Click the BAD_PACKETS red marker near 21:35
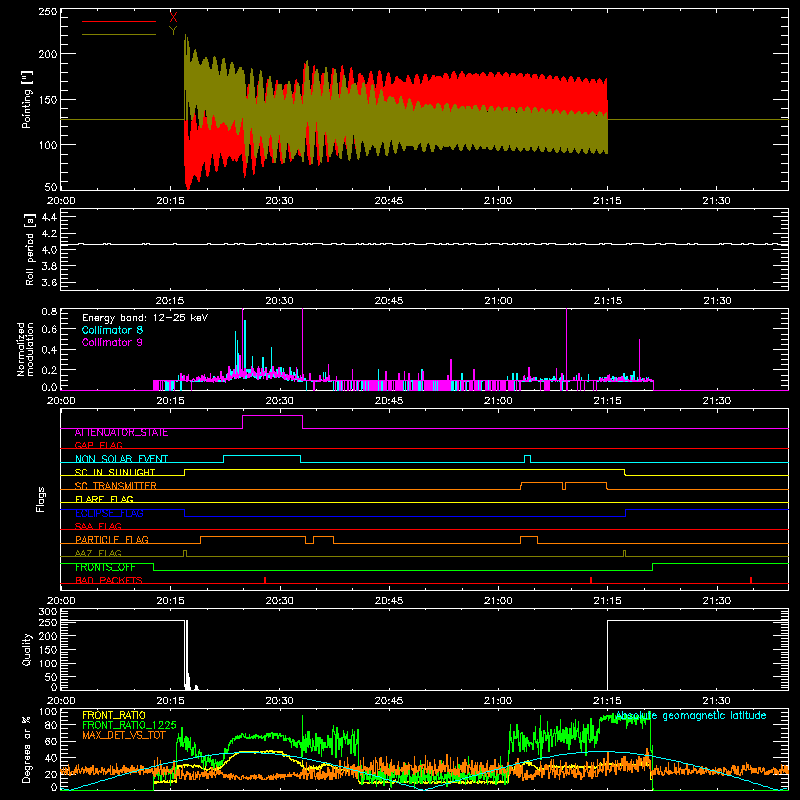The height and width of the screenshot is (800, 800). pos(751,580)
